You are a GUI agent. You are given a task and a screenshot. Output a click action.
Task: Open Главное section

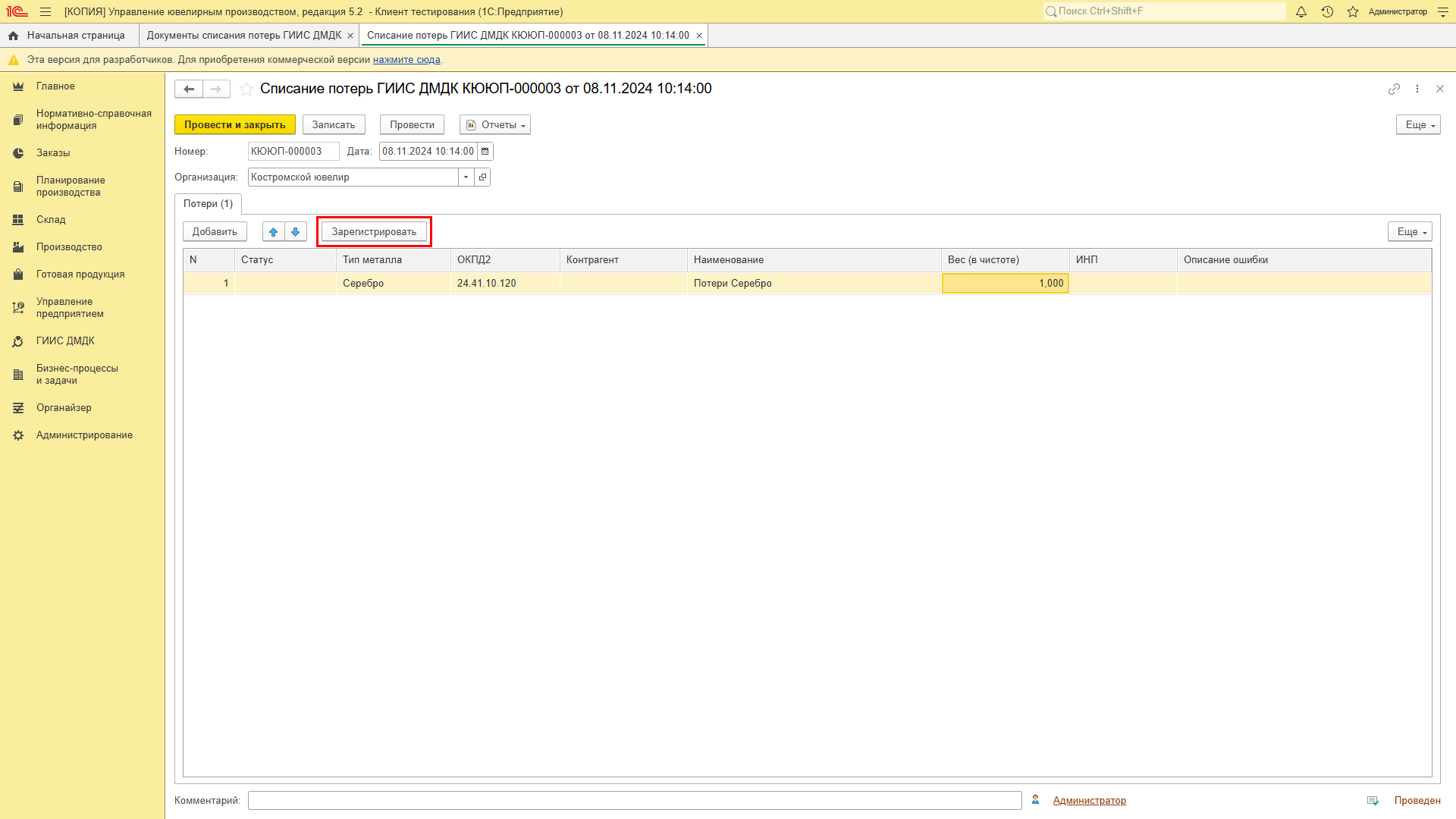[55, 86]
